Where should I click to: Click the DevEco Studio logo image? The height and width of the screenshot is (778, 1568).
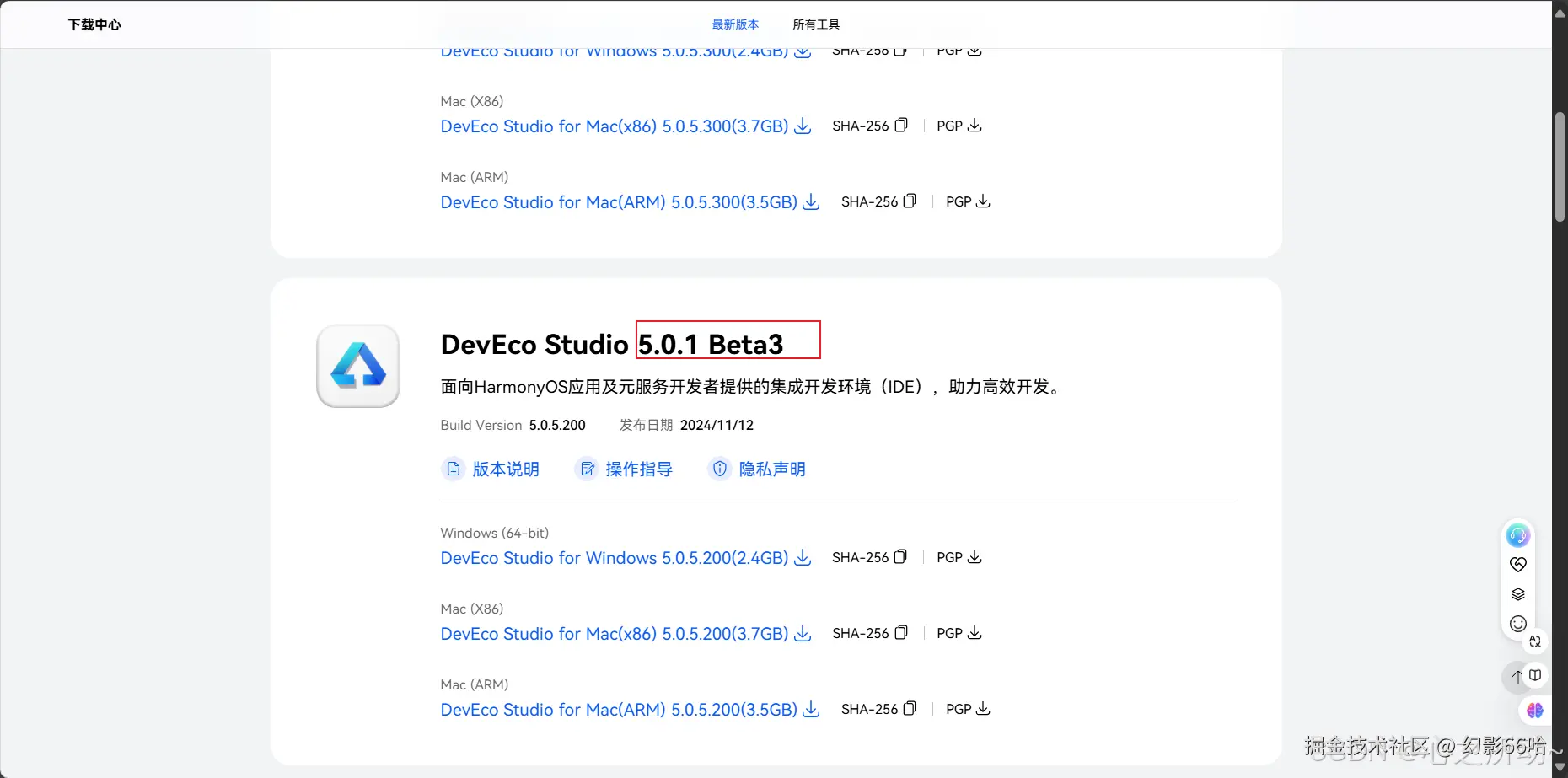[x=358, y=367]
